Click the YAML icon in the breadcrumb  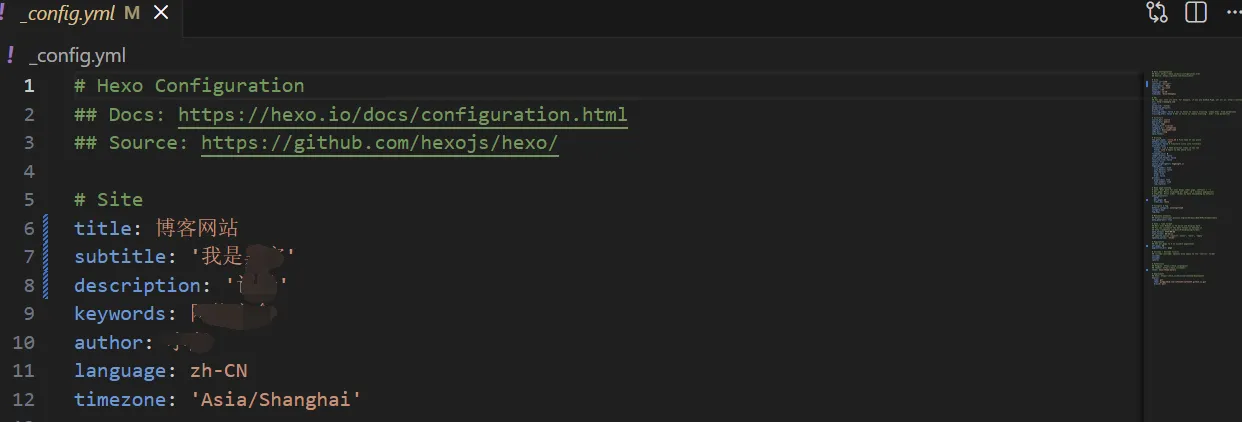(x=10, y=55)
